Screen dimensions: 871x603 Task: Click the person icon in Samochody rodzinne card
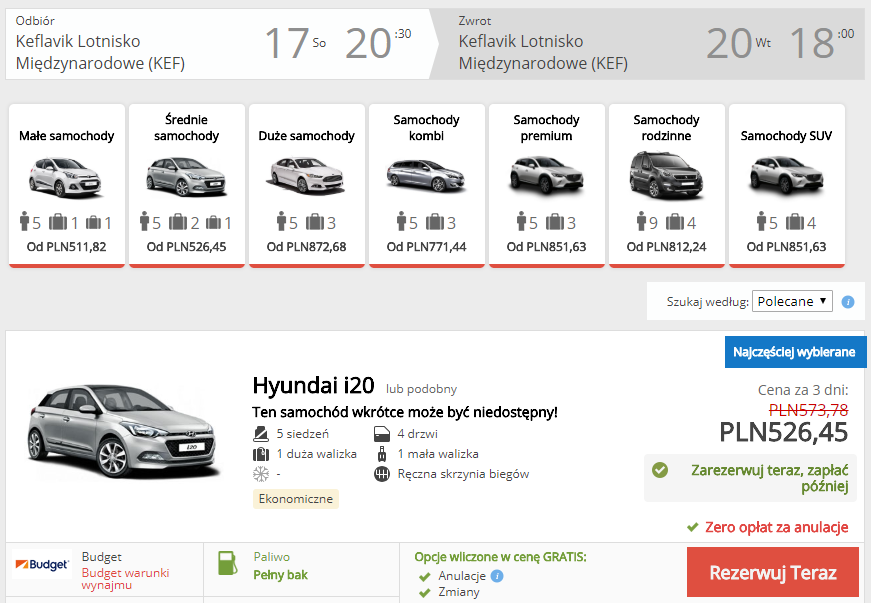tap(642, 221)
